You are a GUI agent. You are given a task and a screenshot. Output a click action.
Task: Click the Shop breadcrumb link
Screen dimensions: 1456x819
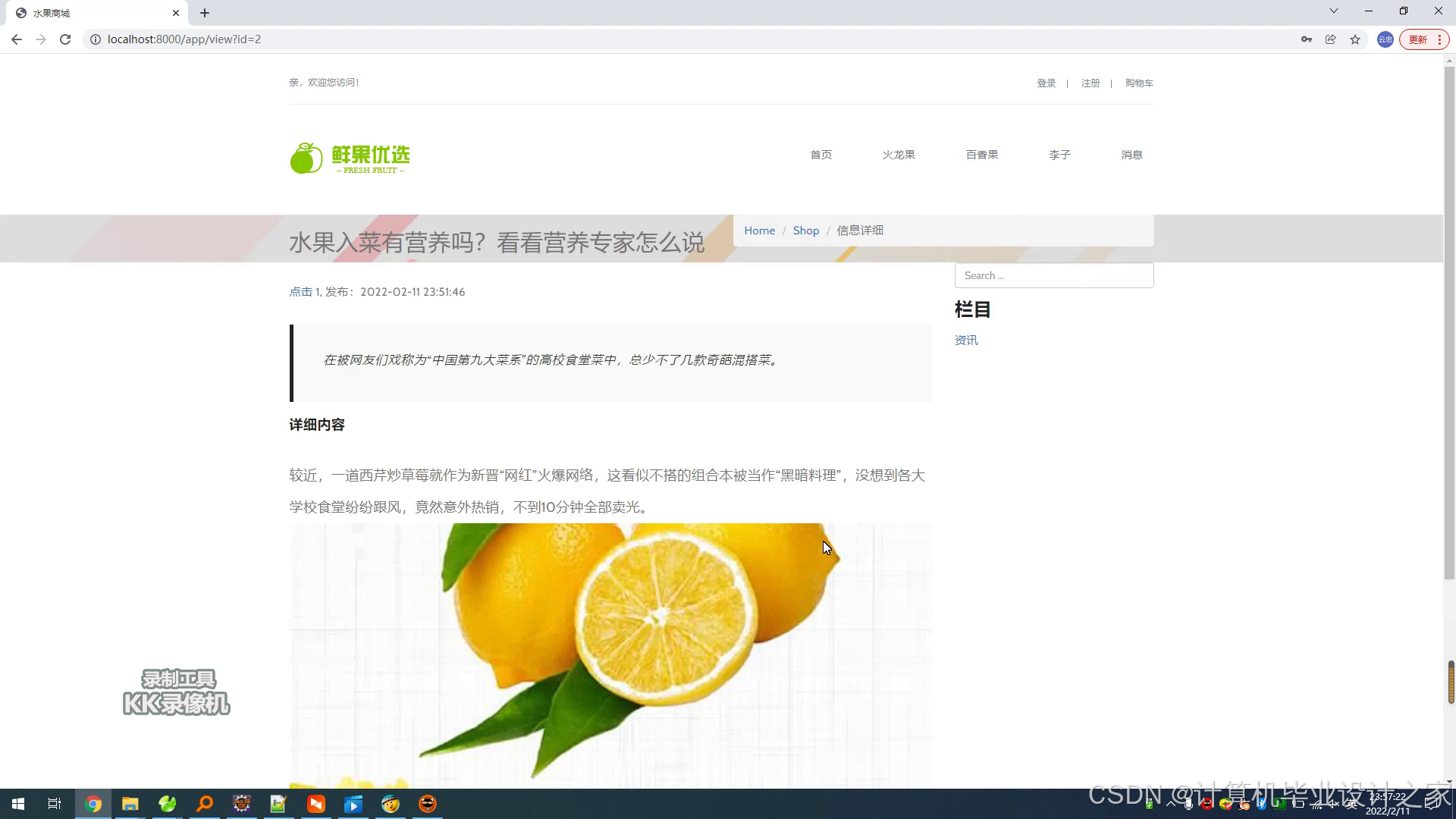point(806,231)
